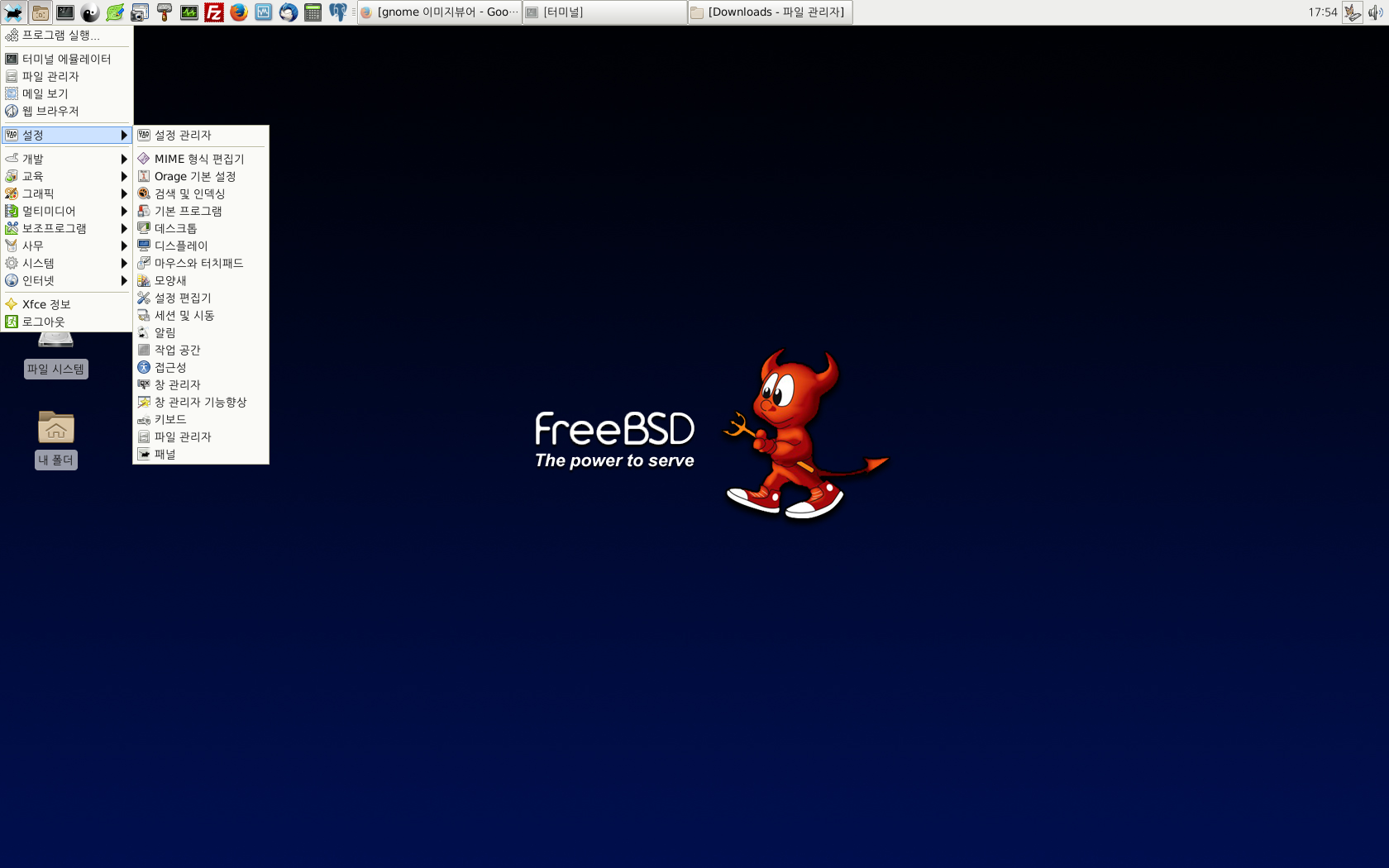Open 패널 panel settings entry
Viewport: 1389px width, 868px height.
[x=201, y=454]
